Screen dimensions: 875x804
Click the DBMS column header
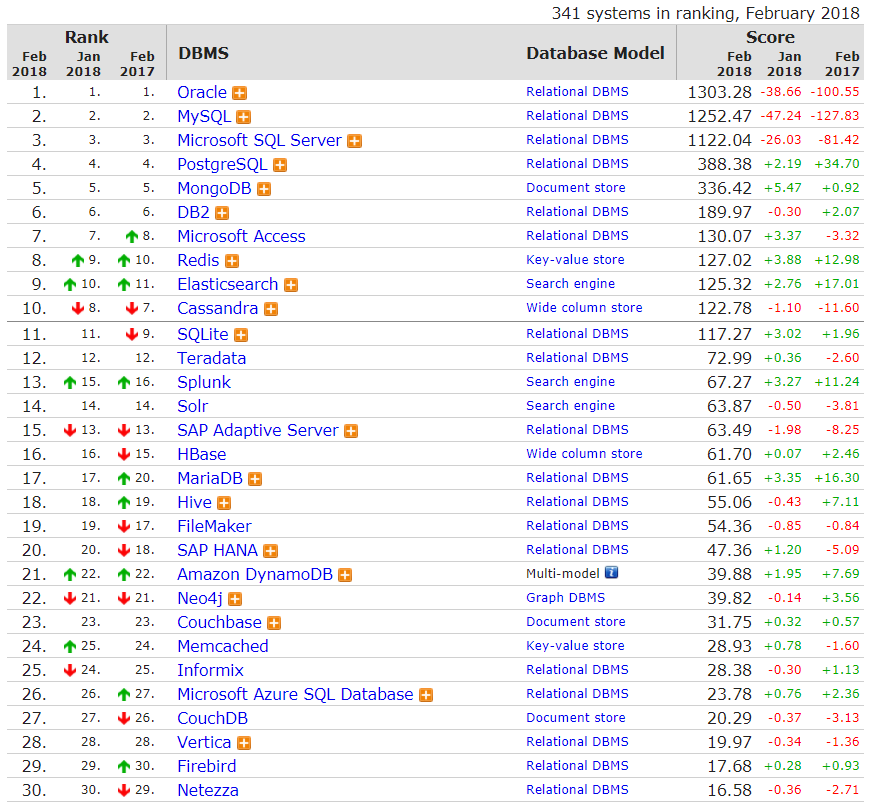[204, 53]
